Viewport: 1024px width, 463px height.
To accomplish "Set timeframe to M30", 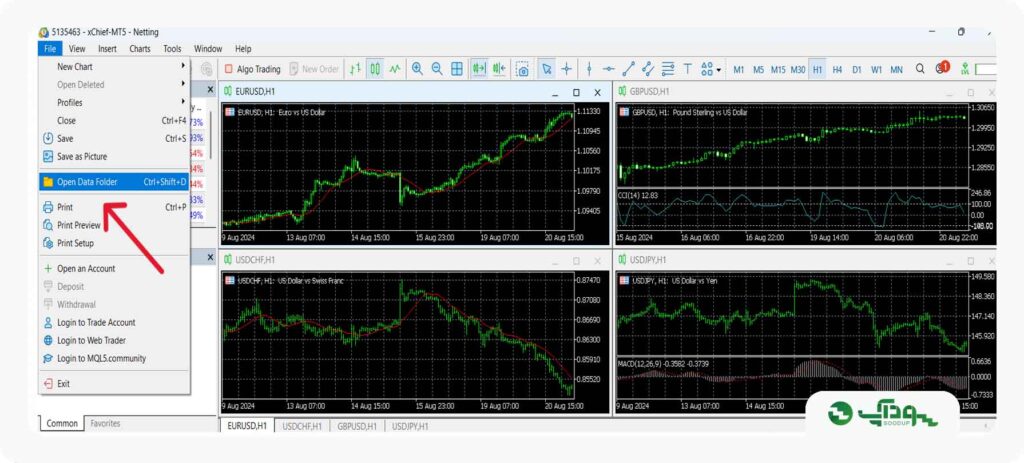I will point(798,69).
